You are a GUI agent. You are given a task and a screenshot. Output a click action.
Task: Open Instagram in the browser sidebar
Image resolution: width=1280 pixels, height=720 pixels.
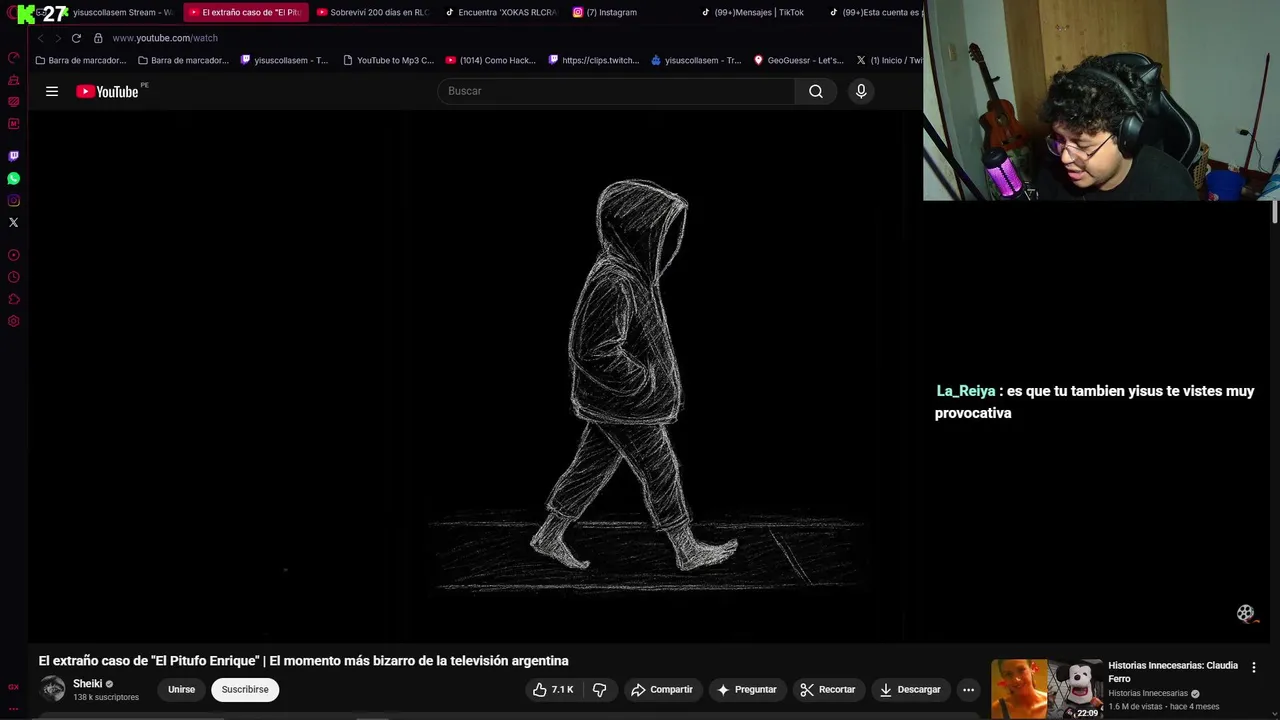(14, 200)
